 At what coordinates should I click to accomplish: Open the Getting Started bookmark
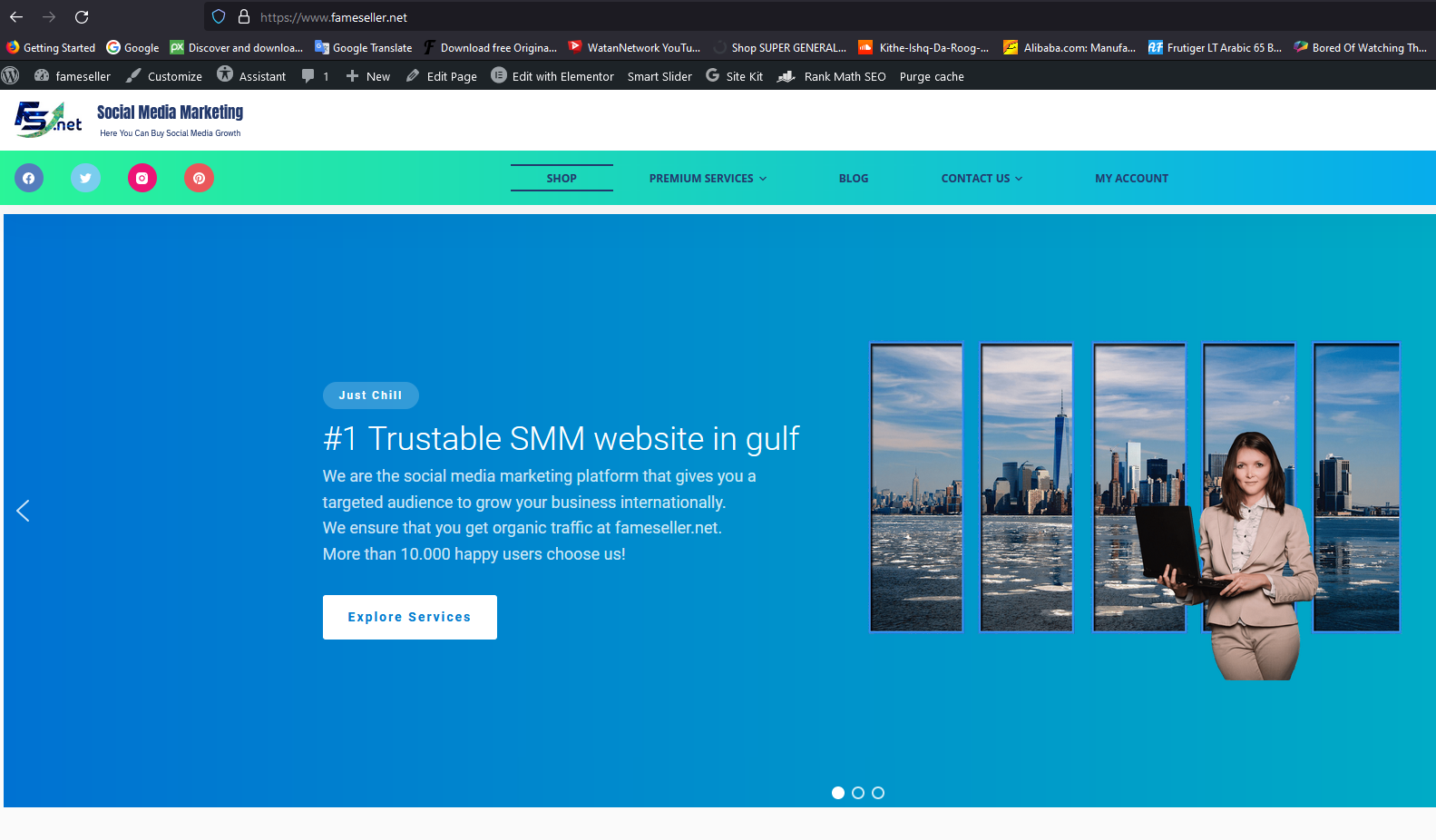[51, 48]
